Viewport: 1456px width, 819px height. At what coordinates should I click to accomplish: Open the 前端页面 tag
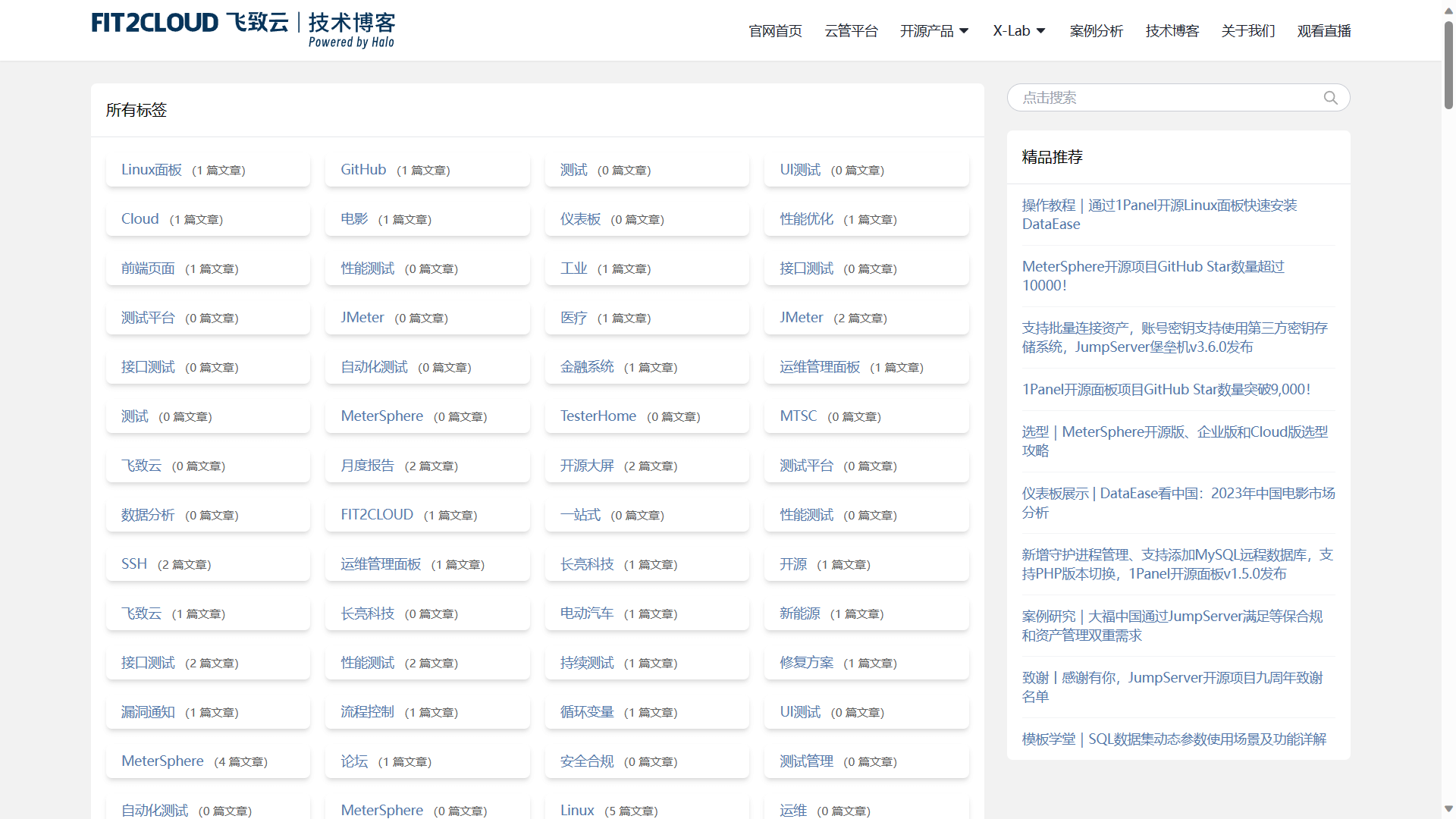coord(148,268)
